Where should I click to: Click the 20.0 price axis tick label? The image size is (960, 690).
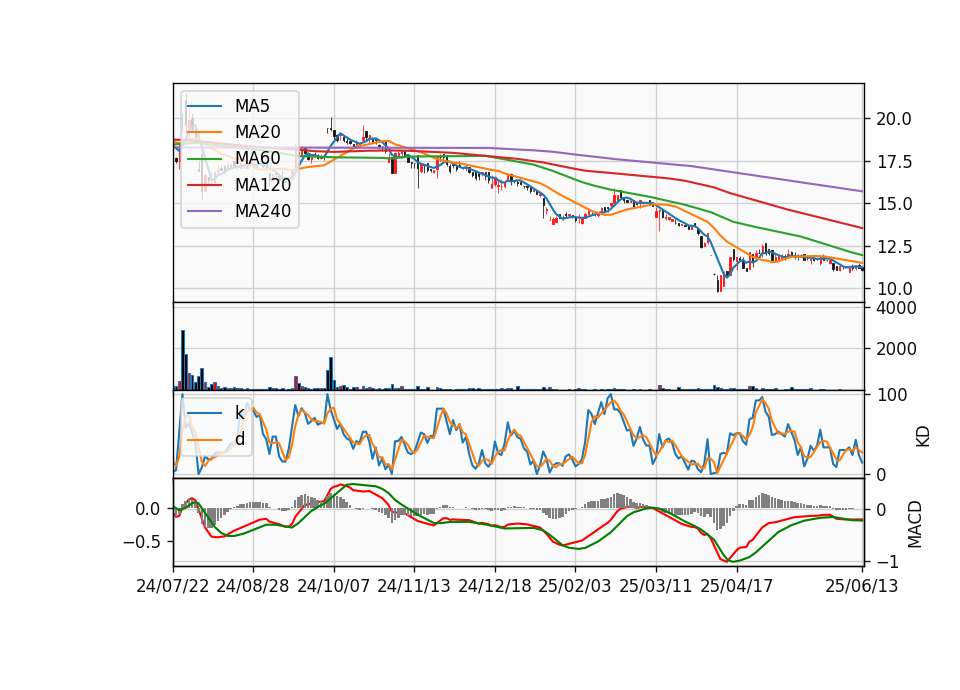(x=894, y=119)
